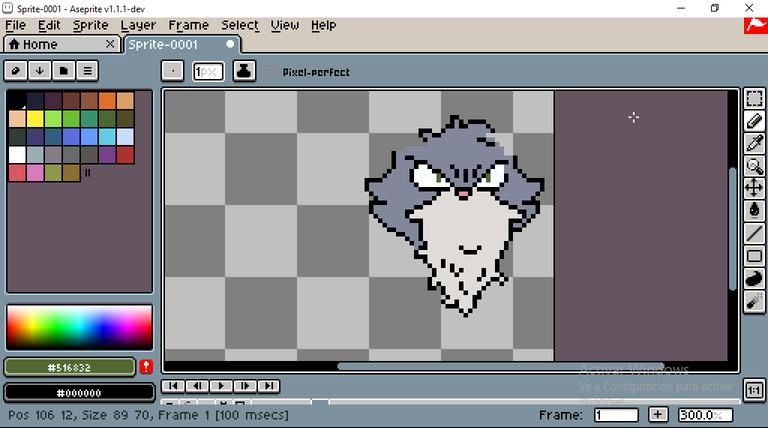
Task: Open the Select menu
Action: point(240,25)
